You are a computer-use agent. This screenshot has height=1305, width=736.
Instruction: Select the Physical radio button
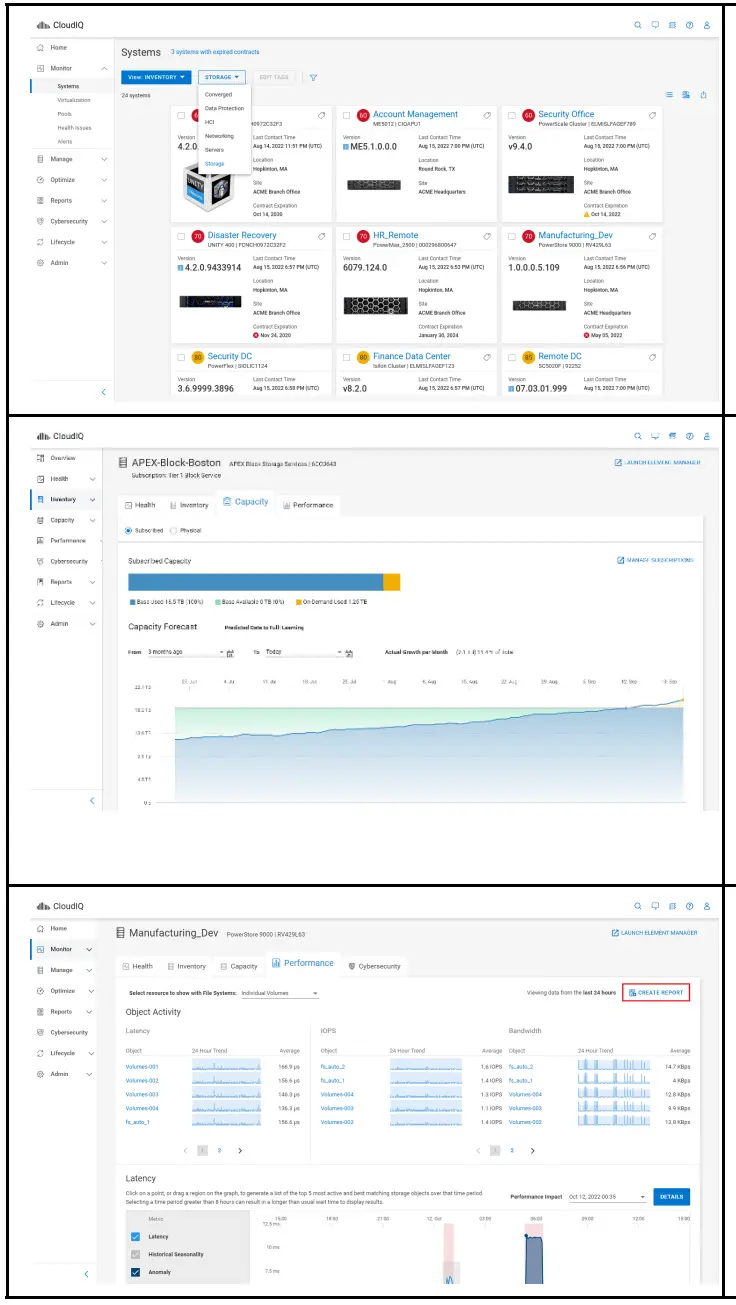click(x=173, y=530)
